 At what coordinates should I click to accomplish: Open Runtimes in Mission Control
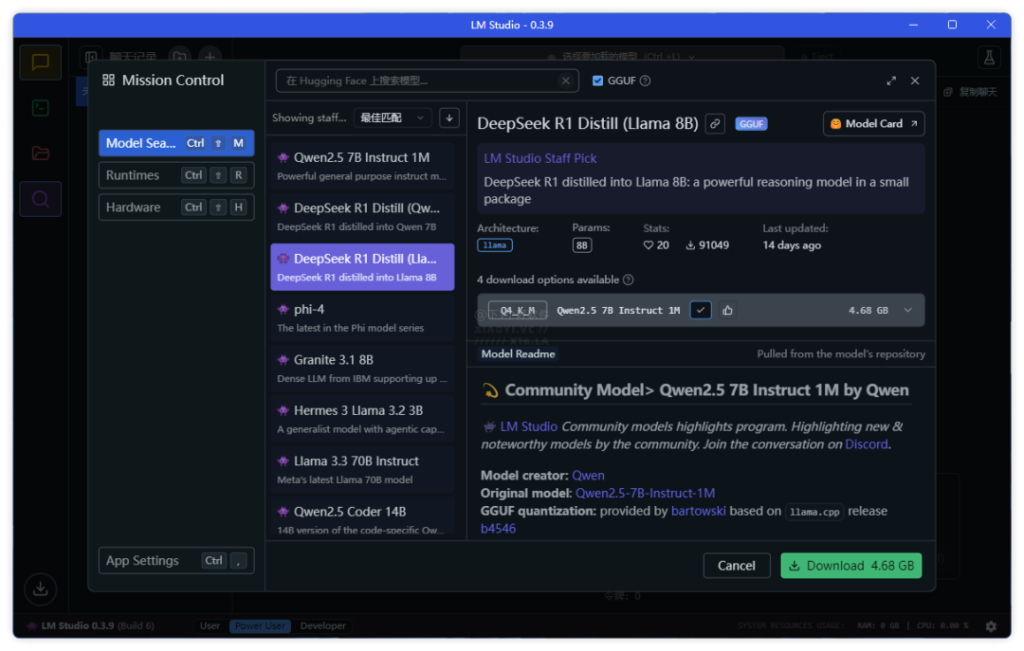coord(175,175)
